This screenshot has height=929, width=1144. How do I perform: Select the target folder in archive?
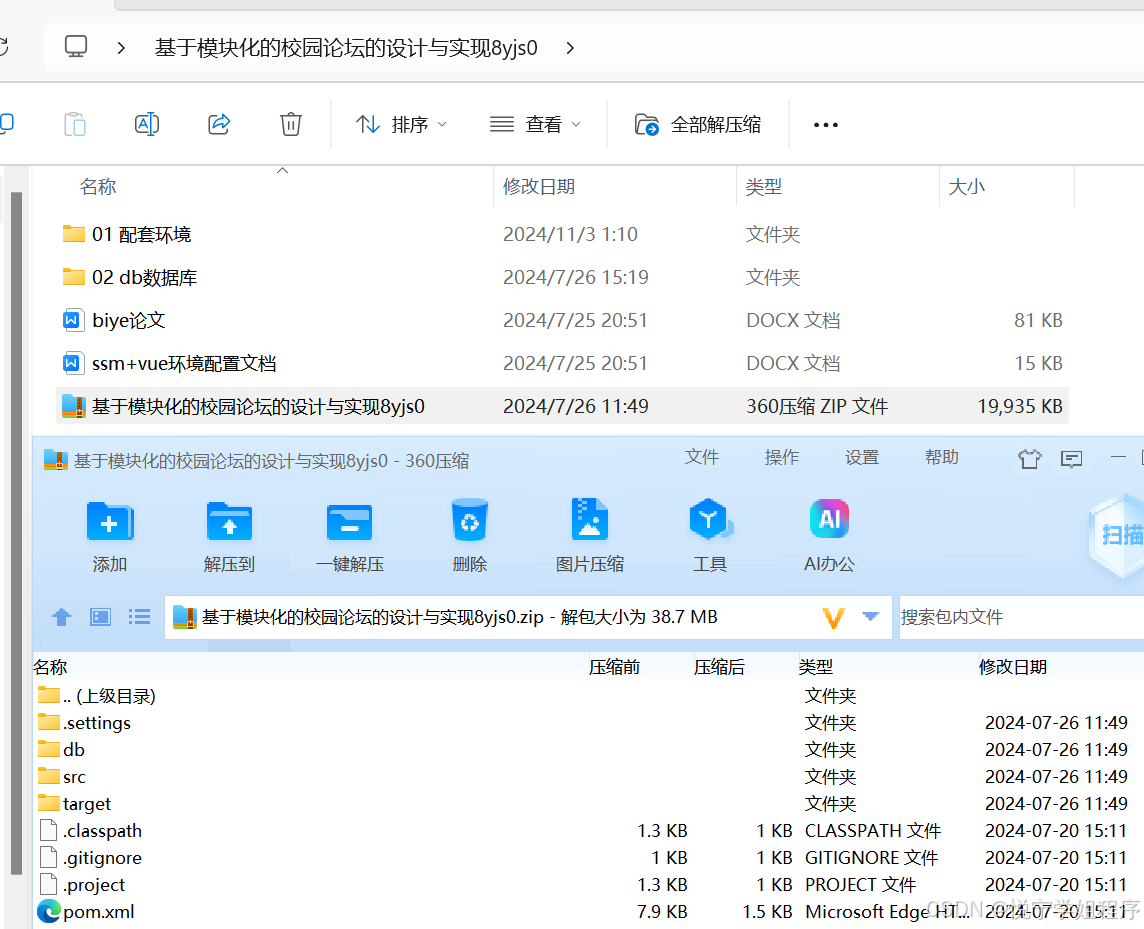tap(74, 803)
